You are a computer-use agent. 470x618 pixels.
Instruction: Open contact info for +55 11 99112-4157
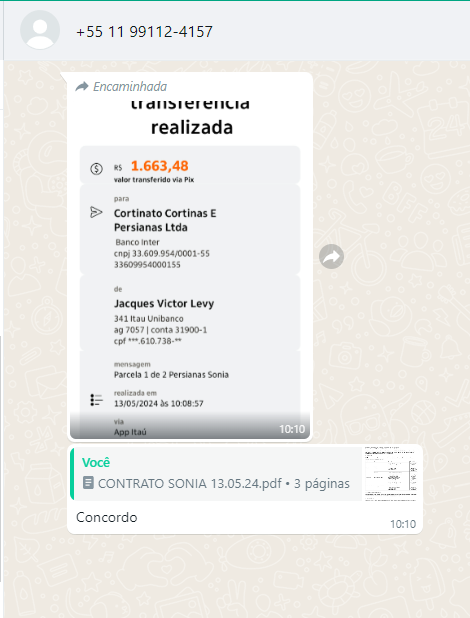[144, 32]
